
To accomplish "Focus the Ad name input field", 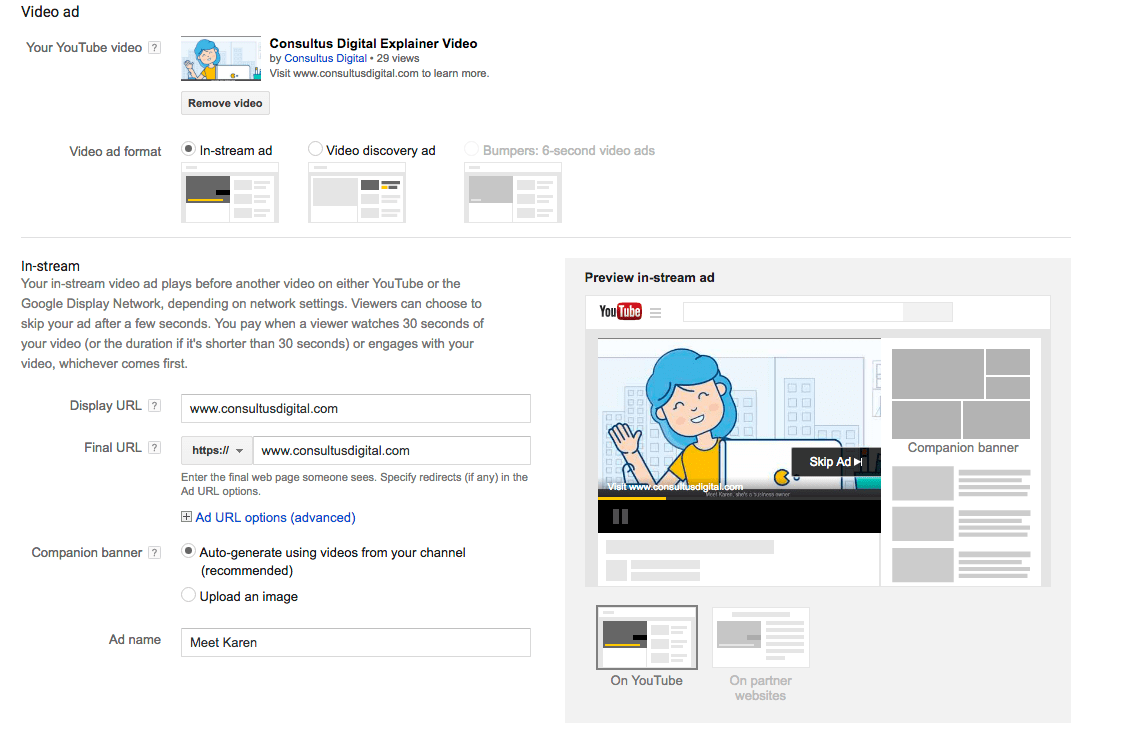I will (x=355, y=642).
